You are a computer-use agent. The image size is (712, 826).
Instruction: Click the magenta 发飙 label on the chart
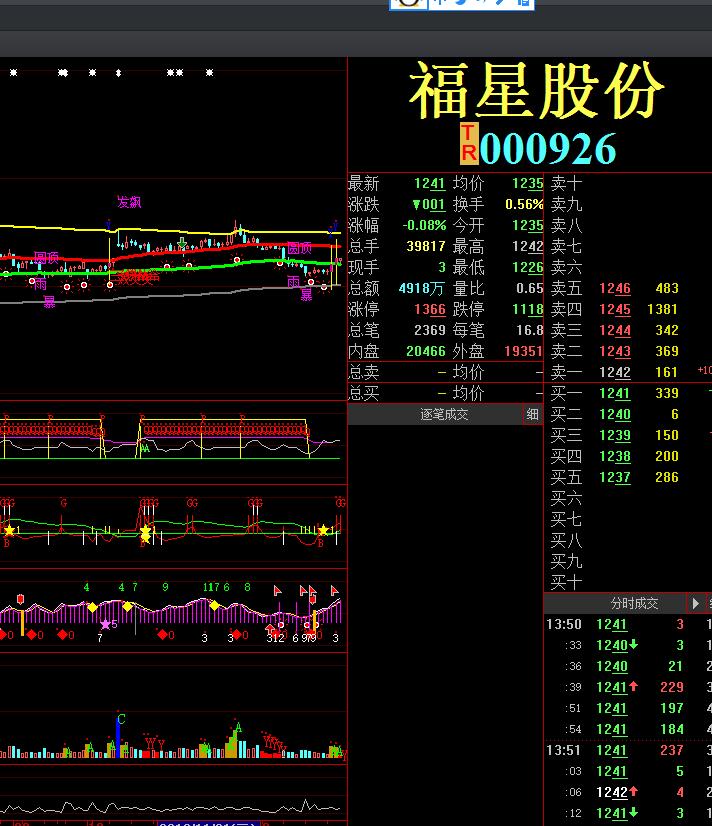(x=129, y=202)
